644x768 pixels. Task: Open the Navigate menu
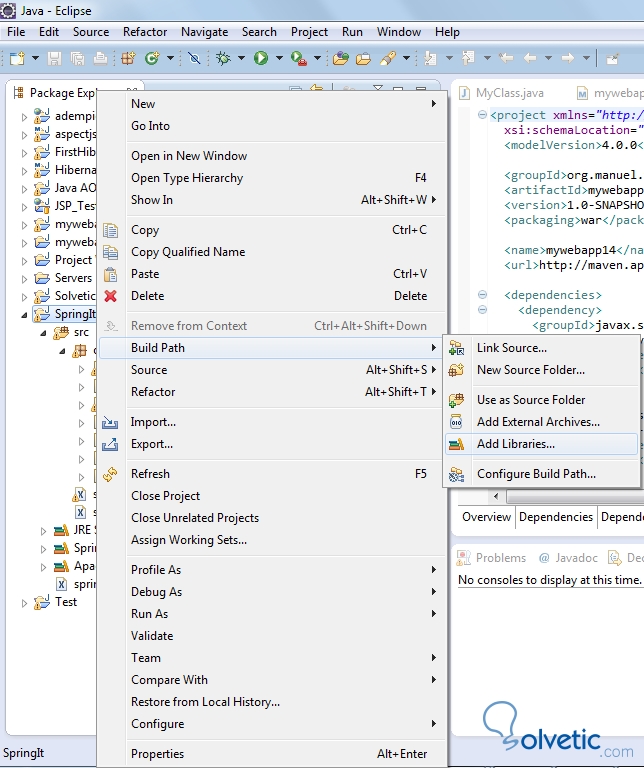[x=205, y=32]
